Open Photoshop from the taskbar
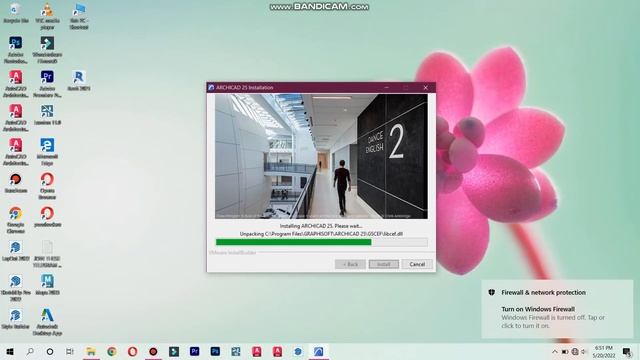This screenshot has width=640, height=360. click(x=215, y=351)
